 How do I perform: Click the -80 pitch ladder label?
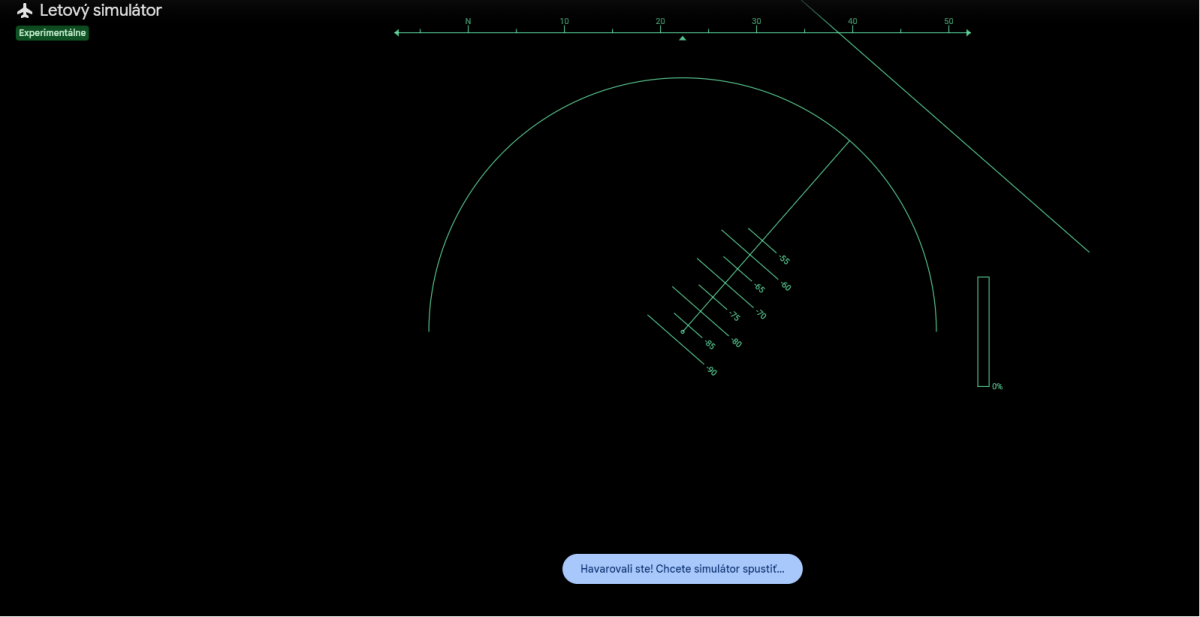pos(736,343)
